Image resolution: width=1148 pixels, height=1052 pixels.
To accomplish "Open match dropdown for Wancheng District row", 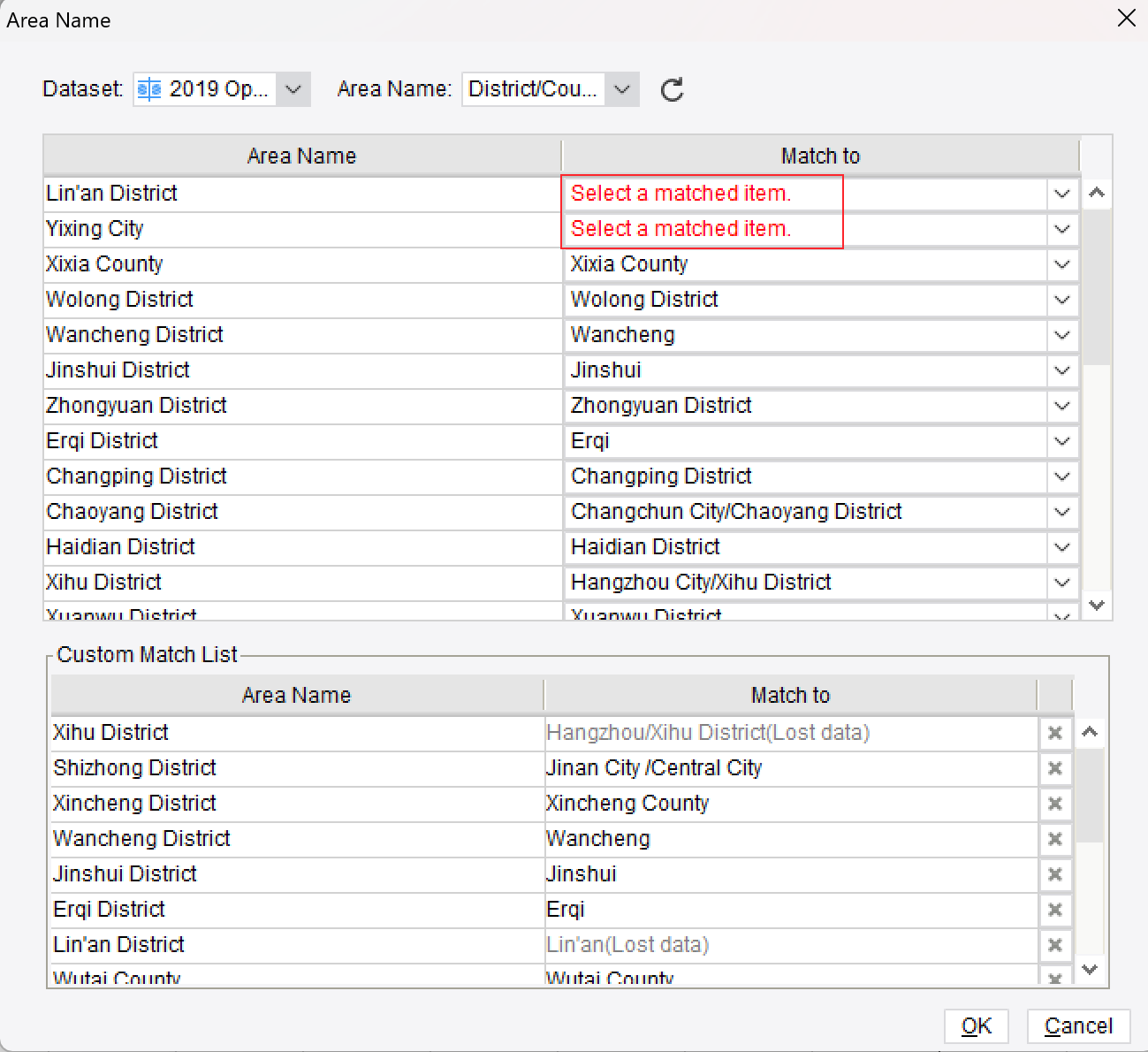I will point(1061,335).
